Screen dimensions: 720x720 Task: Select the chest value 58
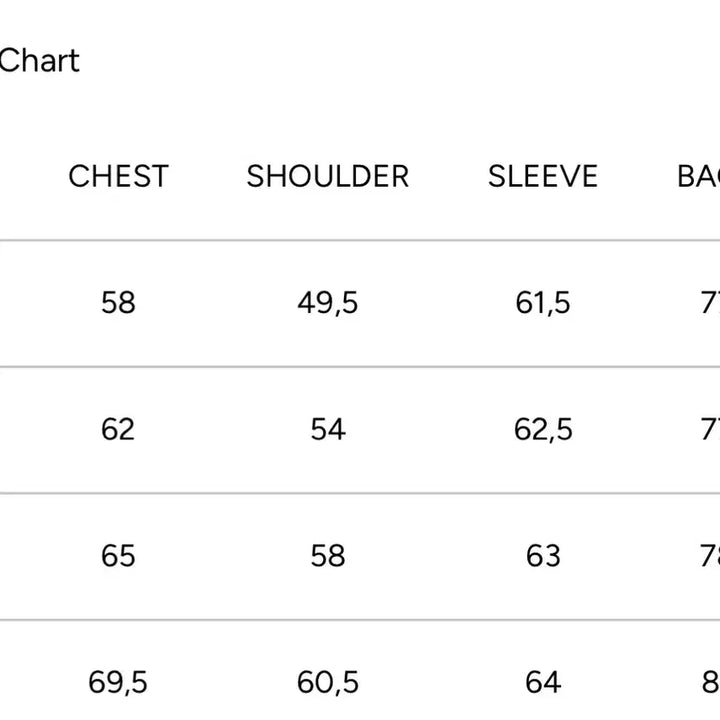pos(118,302)
